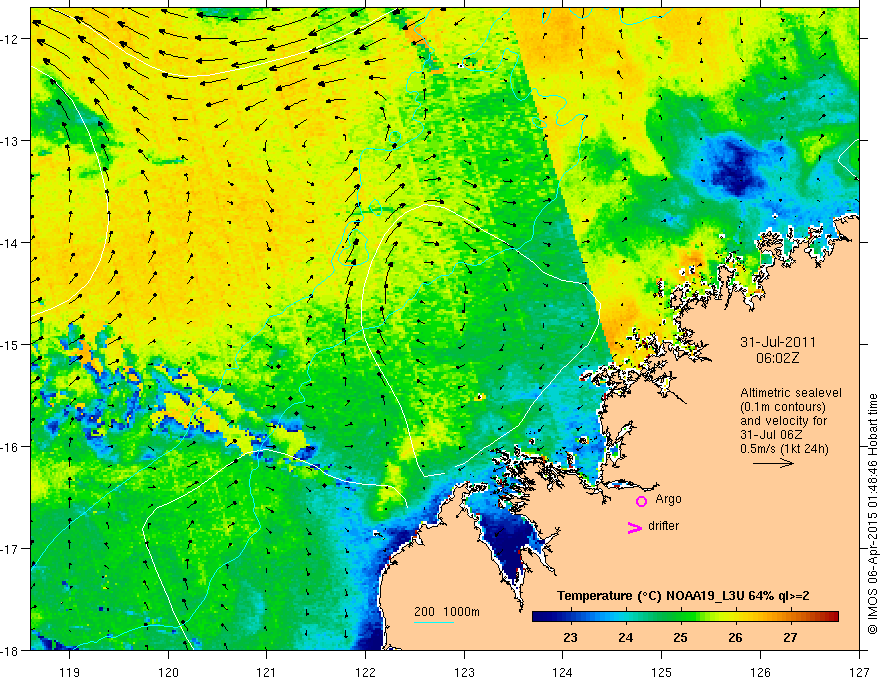Click latitude tick label -14
Screen dimensions: 880x680
click(x=10, y=243)
